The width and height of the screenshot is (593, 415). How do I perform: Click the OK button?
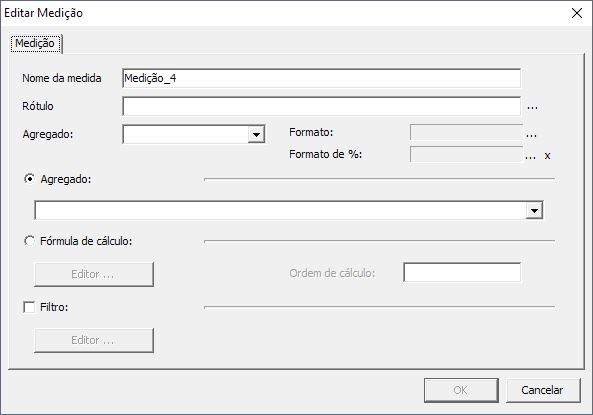click(x=461, y=390)
